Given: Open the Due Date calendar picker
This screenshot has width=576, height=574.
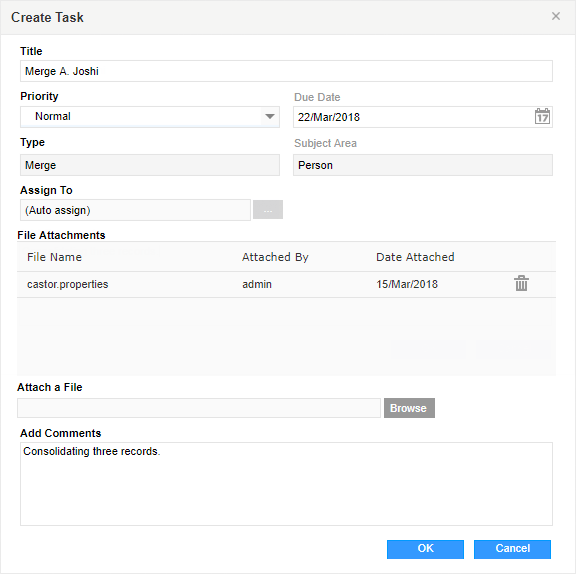Looking at the screenshot, I should (x=542, y=117).
